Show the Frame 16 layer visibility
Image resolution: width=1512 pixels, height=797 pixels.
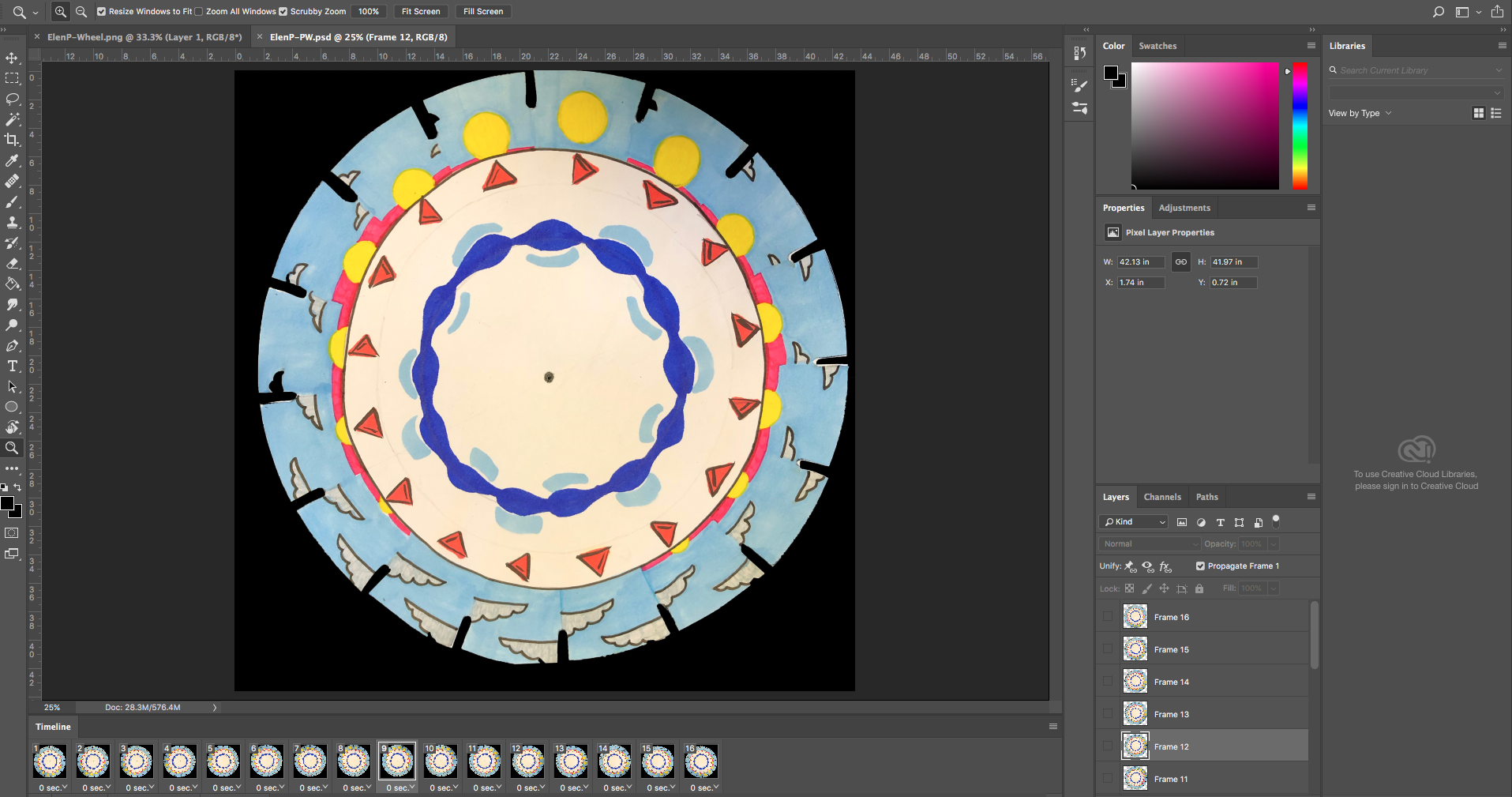(x=1108, y=616)
